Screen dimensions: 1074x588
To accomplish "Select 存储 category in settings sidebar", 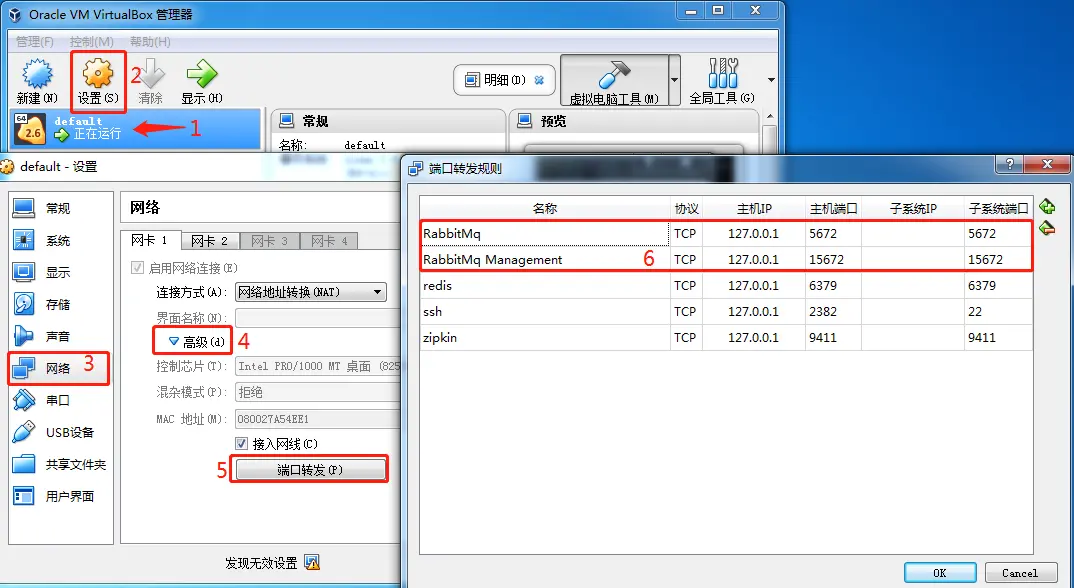I will coord(60,304).
